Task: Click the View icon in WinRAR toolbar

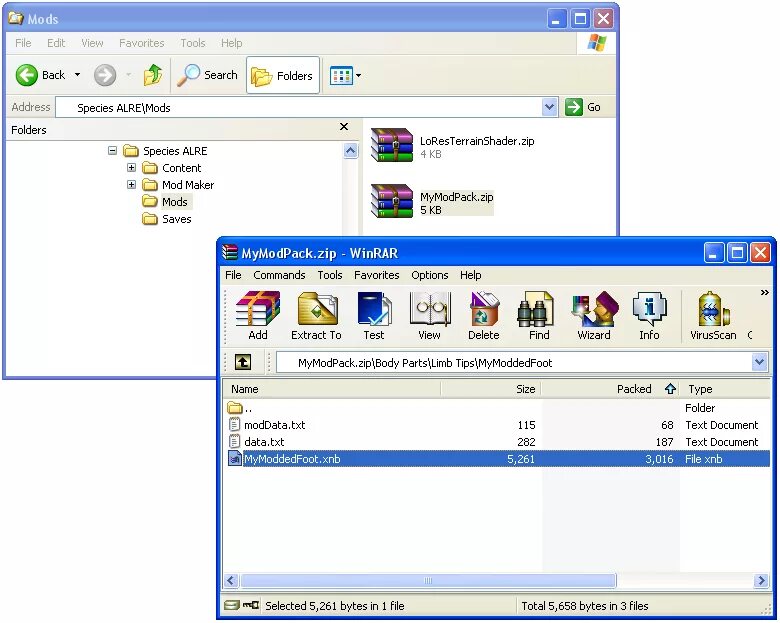Action: 429,315
